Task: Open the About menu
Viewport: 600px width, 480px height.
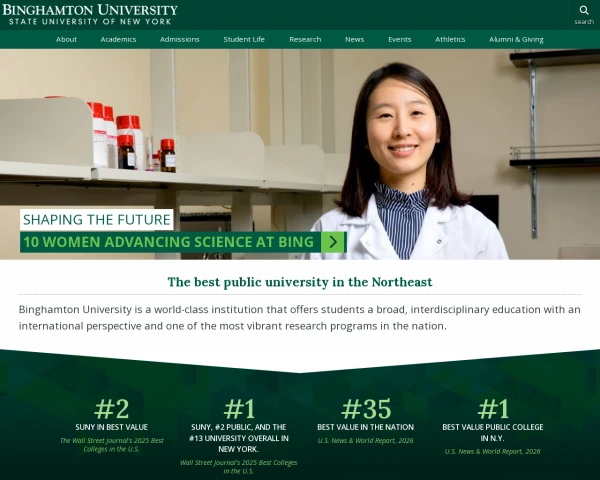Action: 66,39
